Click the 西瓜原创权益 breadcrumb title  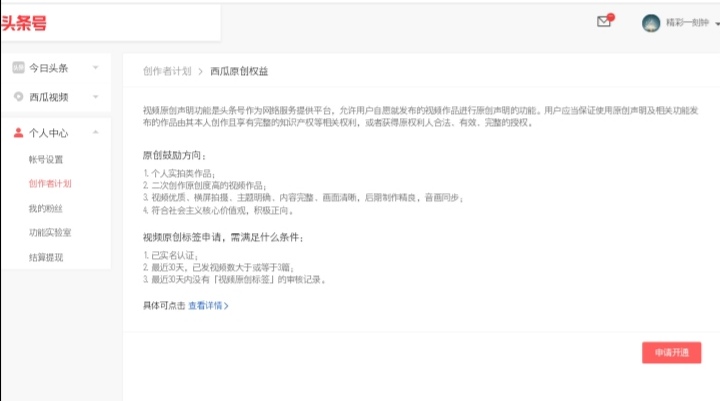239,71
